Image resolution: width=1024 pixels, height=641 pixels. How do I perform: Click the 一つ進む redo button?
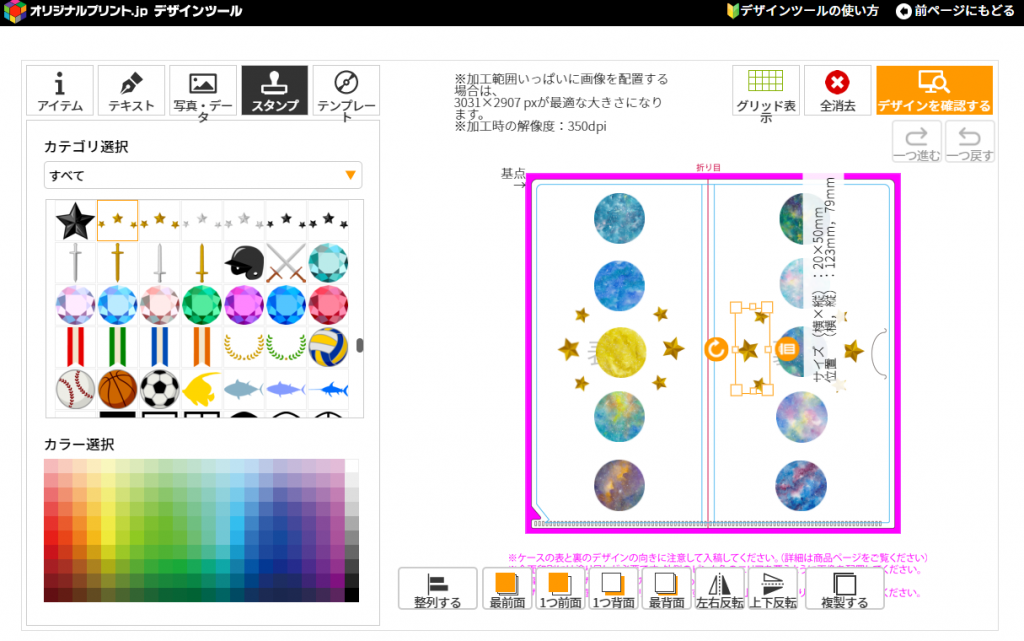[917, 142]
